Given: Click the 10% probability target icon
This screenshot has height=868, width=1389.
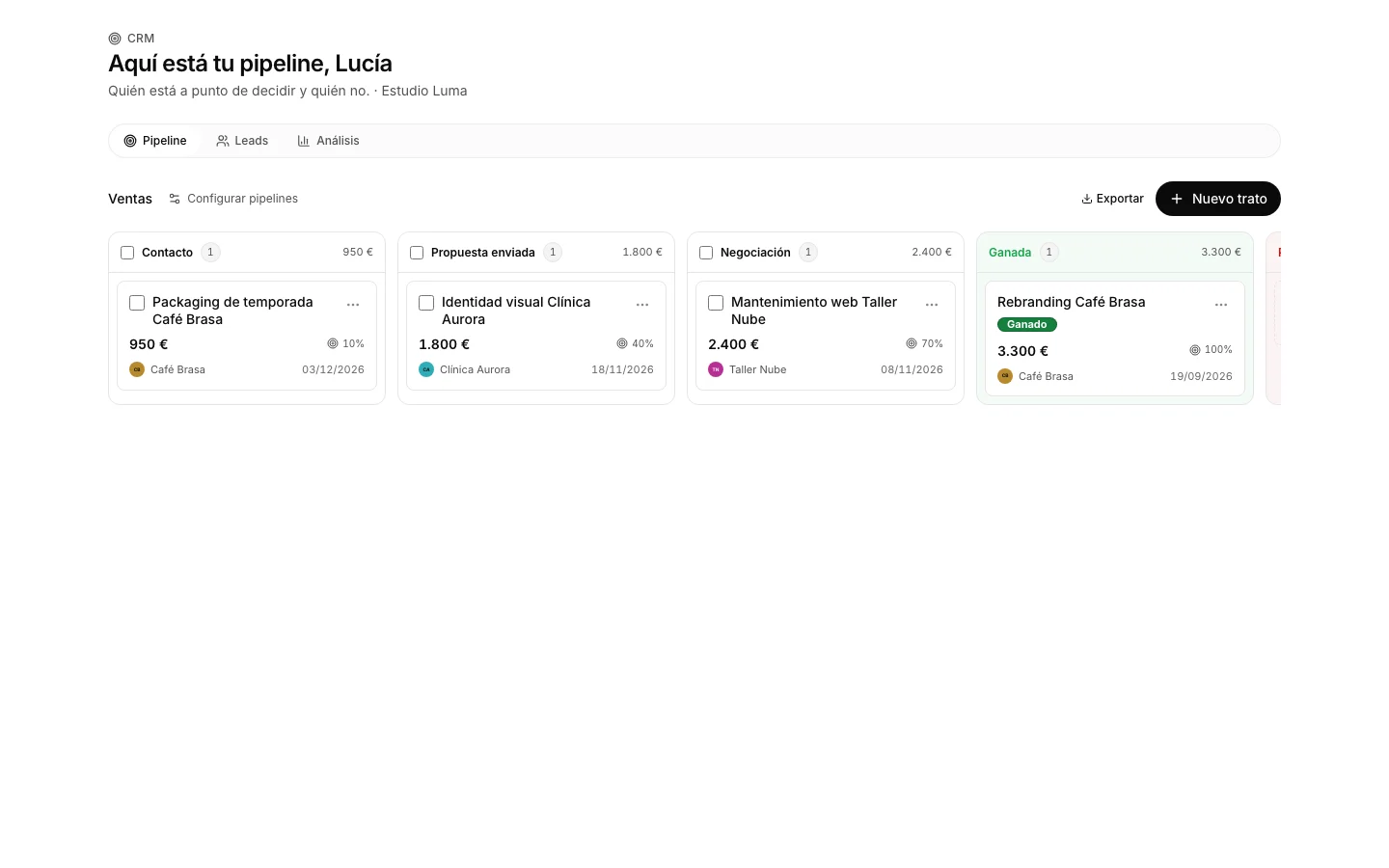Looking at the screenshot, I should (333, 343).
